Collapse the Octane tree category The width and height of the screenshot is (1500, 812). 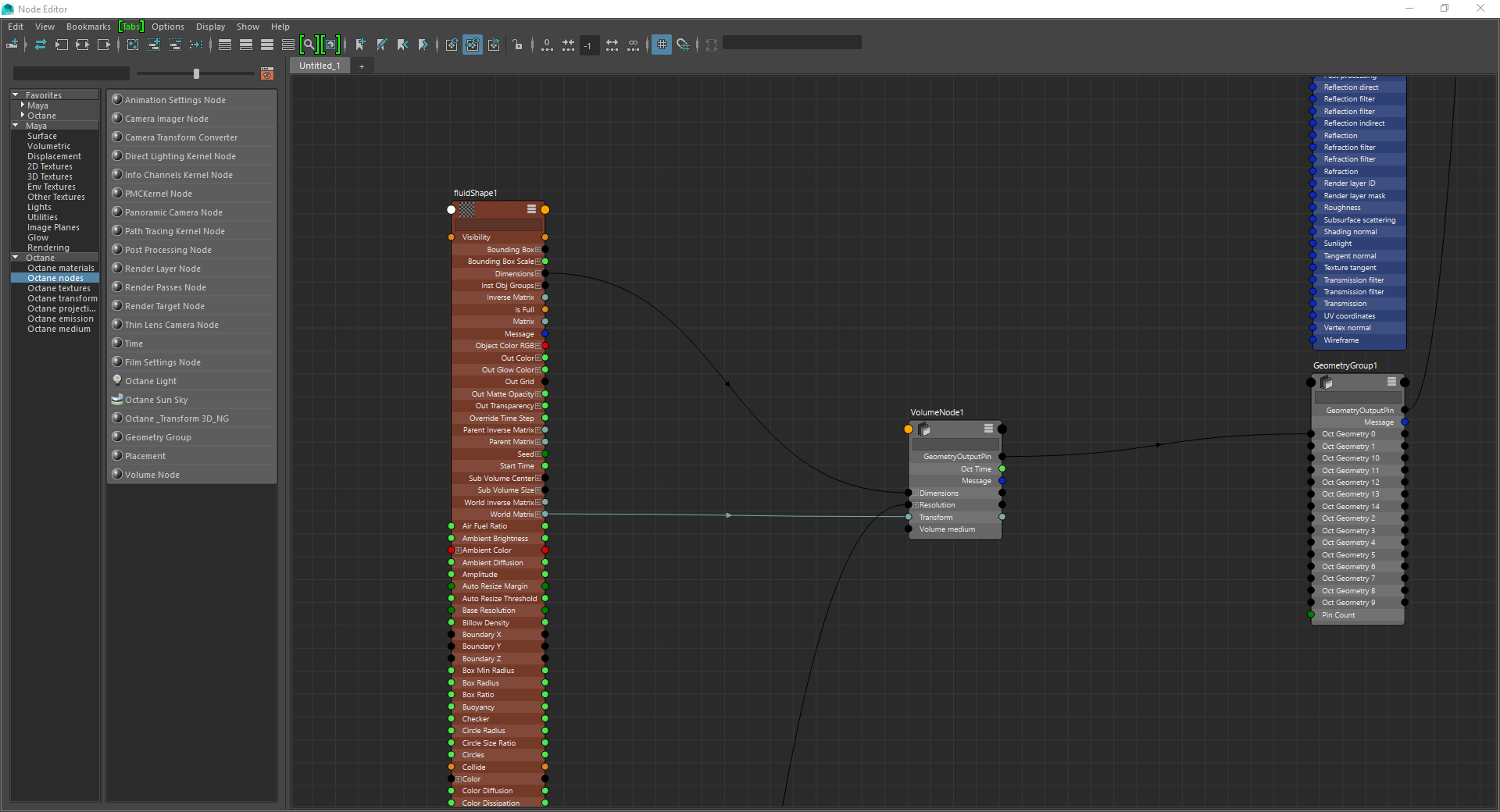pyautogui.click(x=16, y=257)
